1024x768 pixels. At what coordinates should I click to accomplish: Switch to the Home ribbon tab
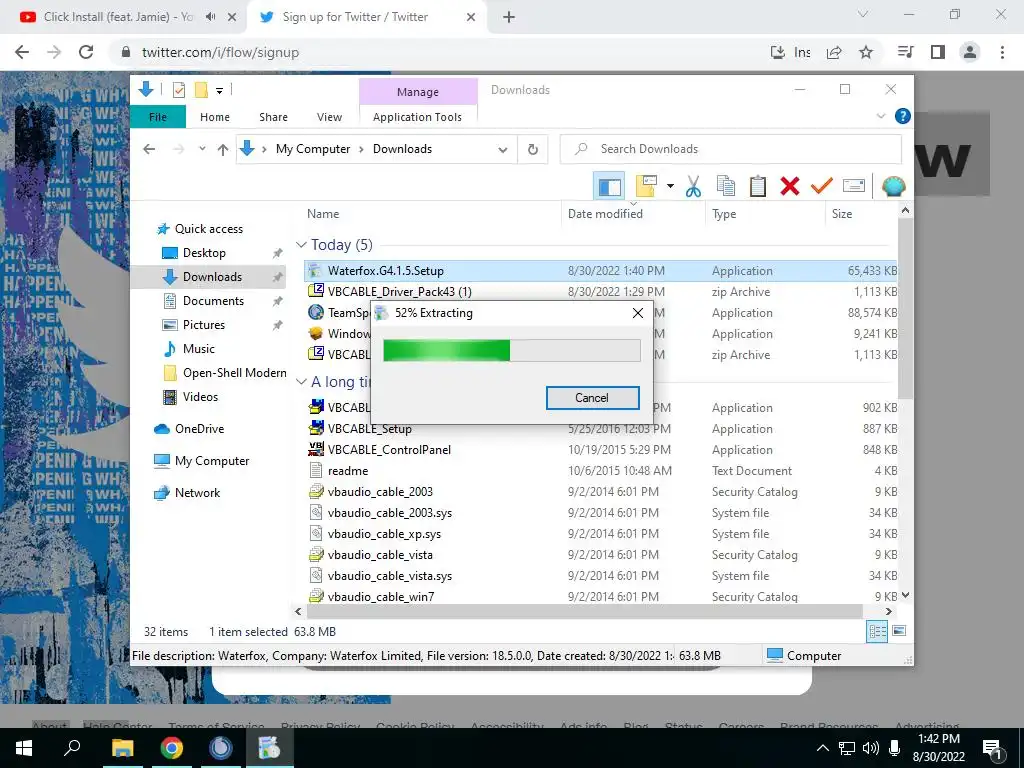pos(215,117)
